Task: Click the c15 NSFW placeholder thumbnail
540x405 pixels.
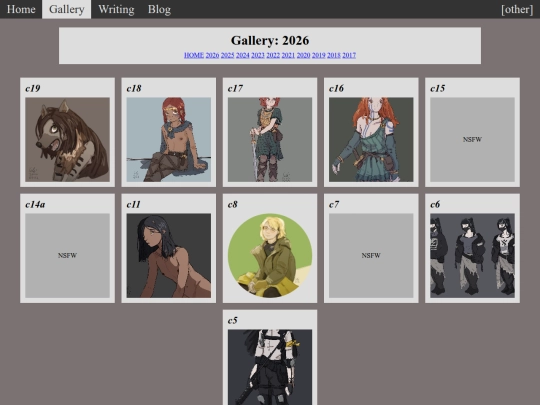Action: (472, 139)
